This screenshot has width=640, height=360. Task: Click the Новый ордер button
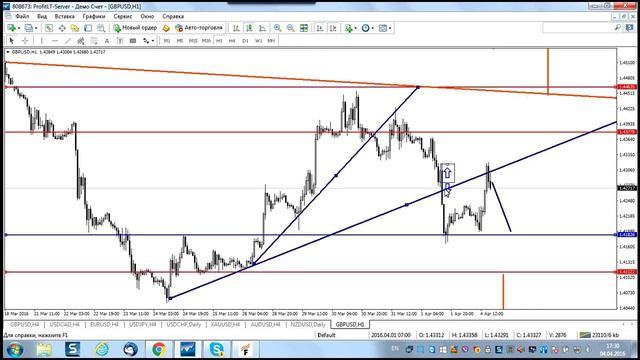click(135, 28)
